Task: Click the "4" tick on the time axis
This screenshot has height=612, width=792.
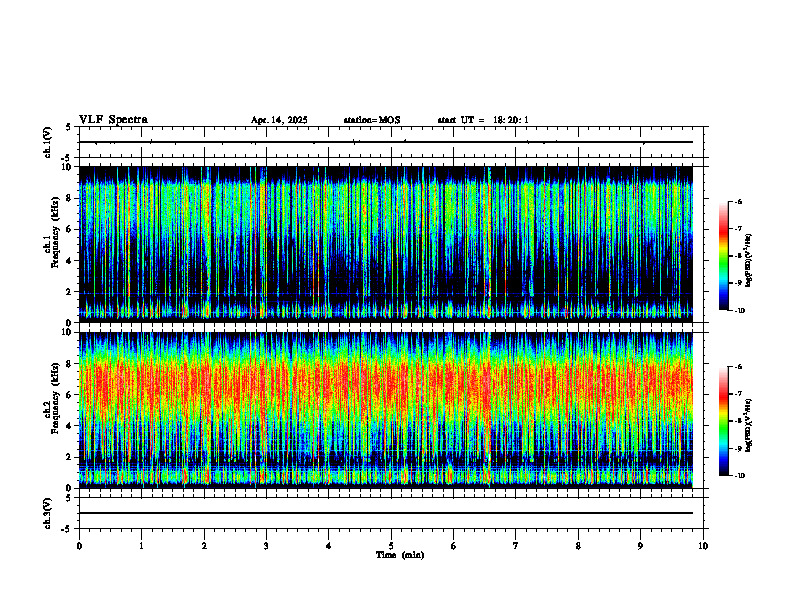Action: (329, 546)
